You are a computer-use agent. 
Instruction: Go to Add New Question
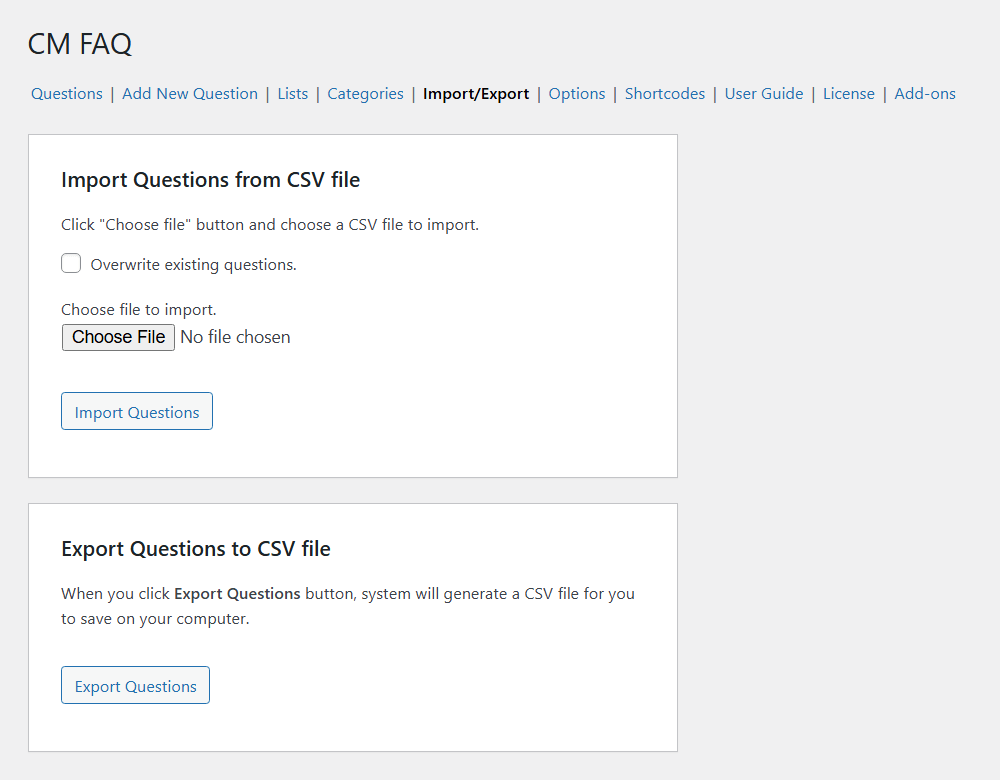pos(190,94)
